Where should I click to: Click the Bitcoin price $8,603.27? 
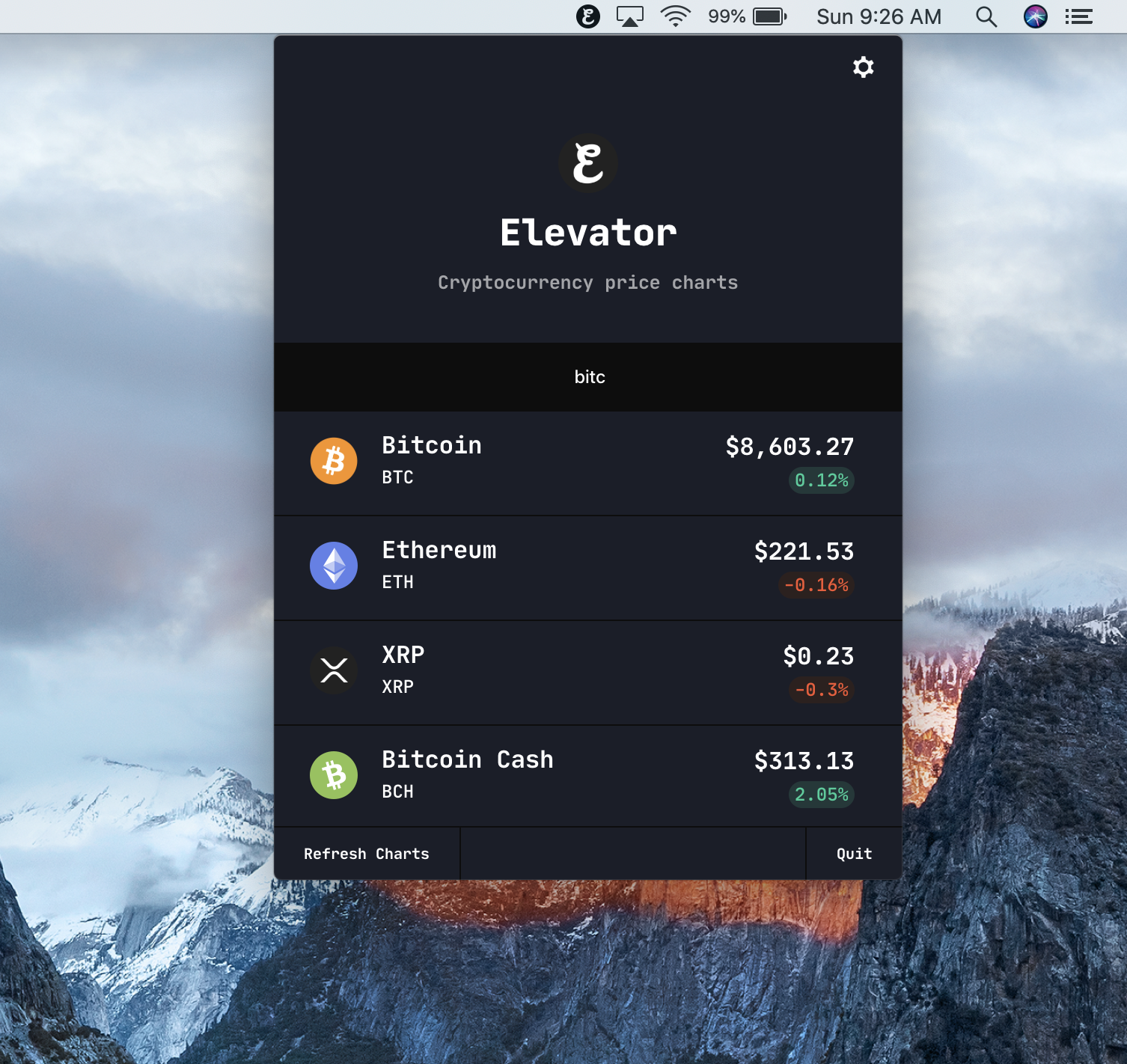tap(789, 447)
